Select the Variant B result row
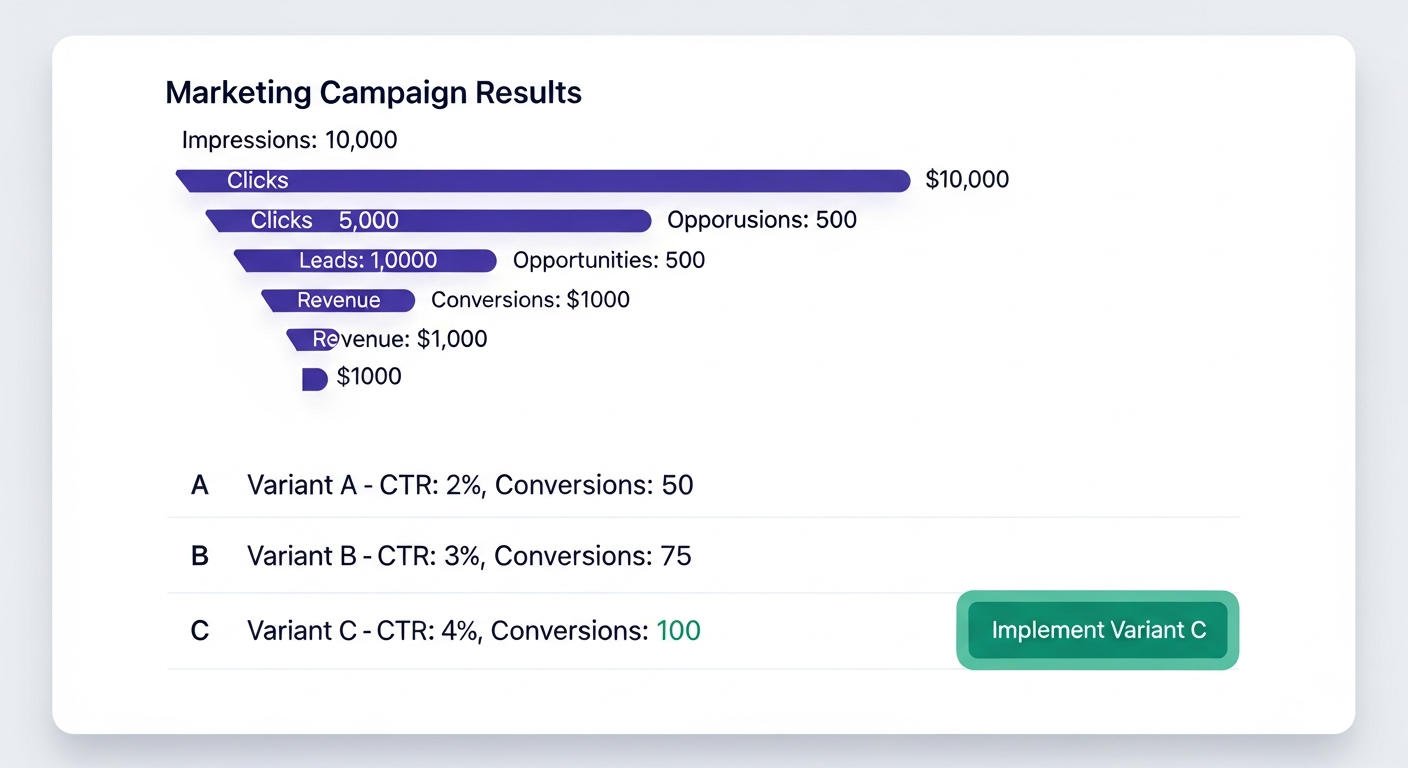 point(703,555)
